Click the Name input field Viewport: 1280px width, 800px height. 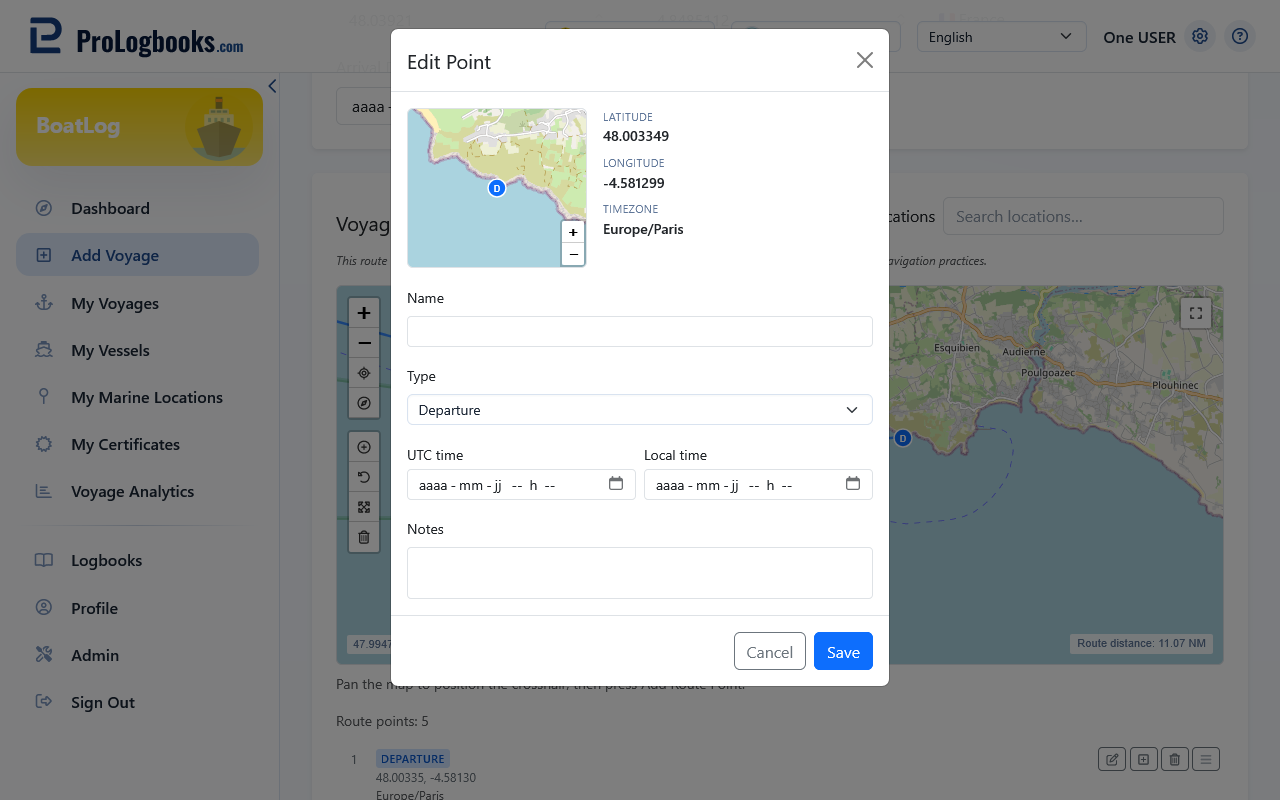point(640,332)
